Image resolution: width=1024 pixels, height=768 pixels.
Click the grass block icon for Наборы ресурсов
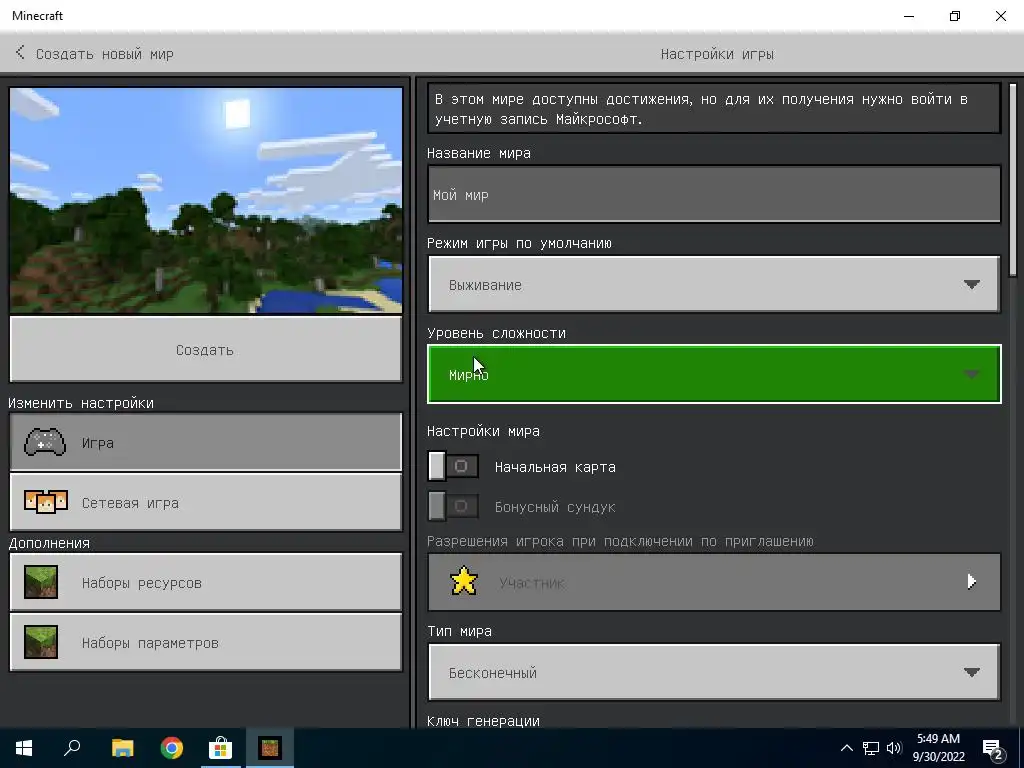point(40,582)
